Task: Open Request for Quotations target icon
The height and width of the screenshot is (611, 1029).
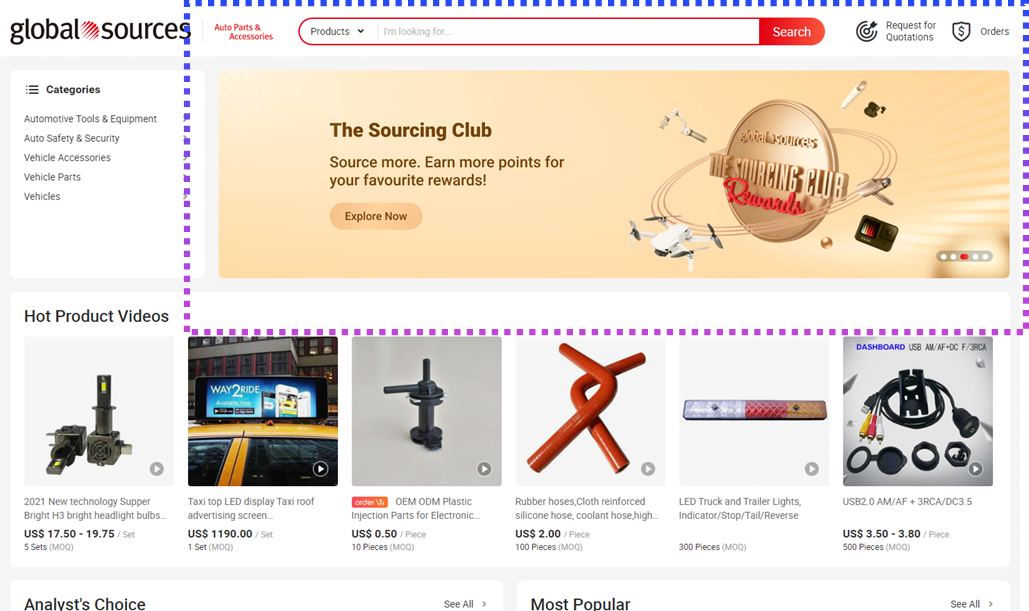Action: [866, 31]
